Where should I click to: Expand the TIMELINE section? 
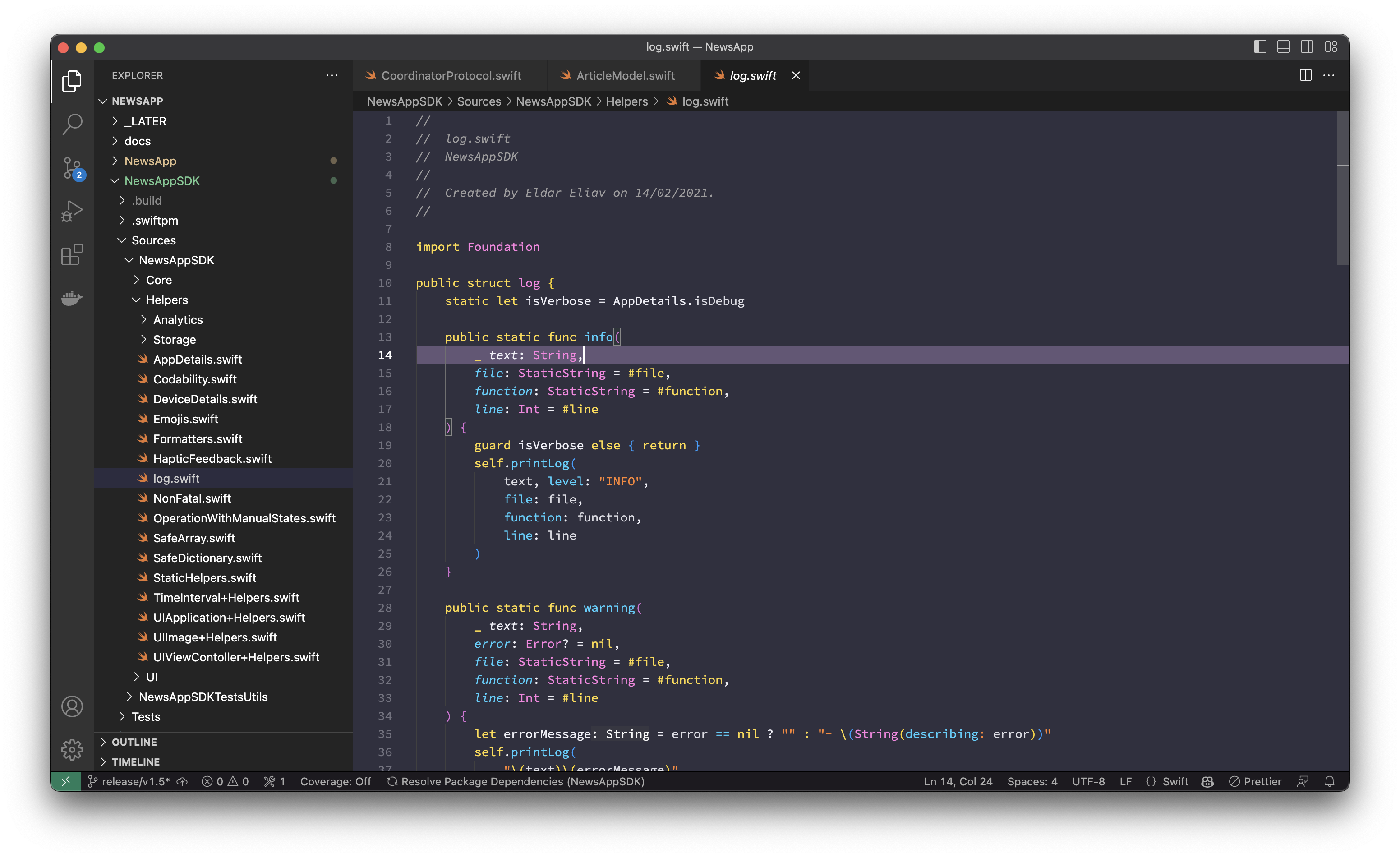(223, 762)
